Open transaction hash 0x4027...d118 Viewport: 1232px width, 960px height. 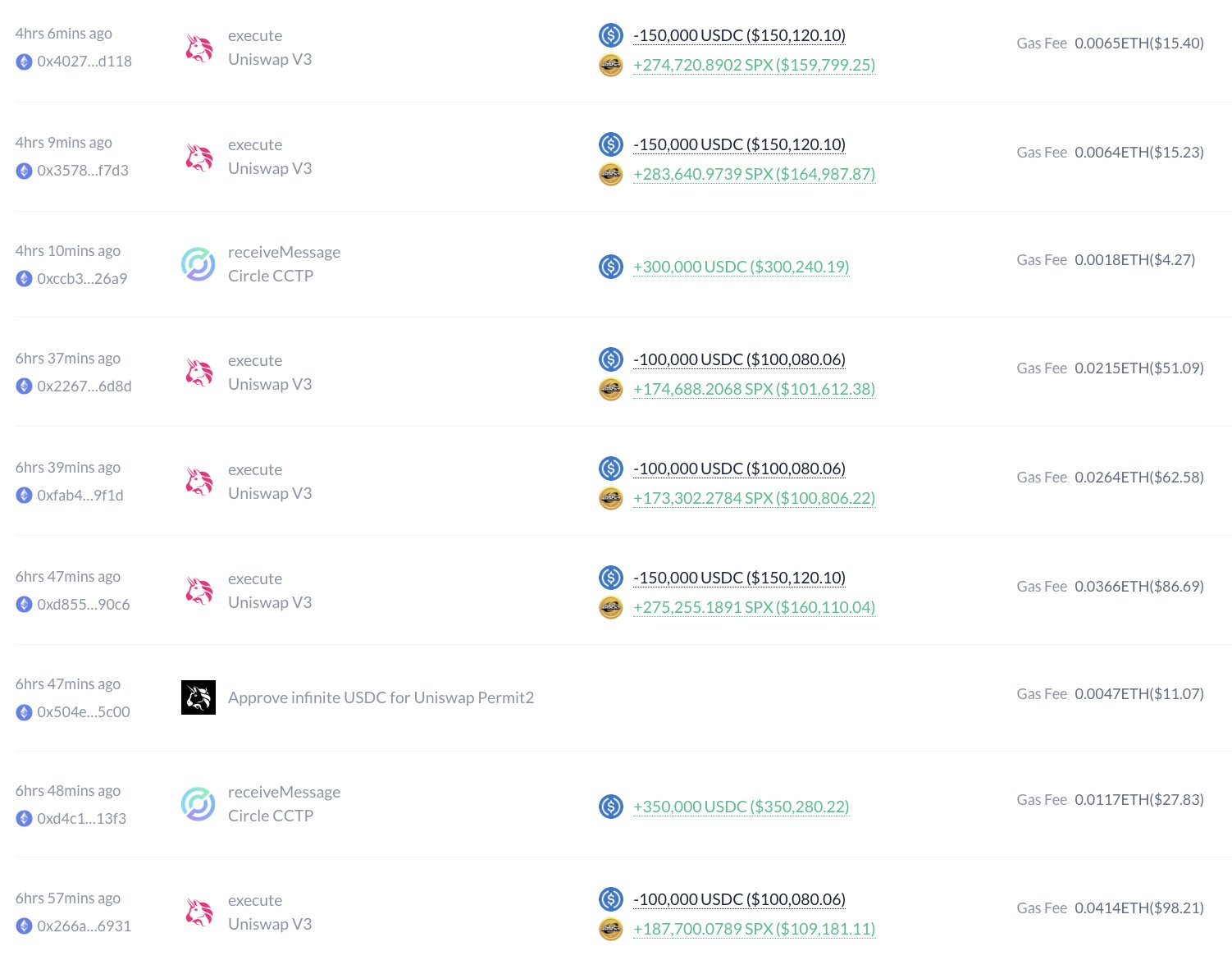click(x=84, y=62)
